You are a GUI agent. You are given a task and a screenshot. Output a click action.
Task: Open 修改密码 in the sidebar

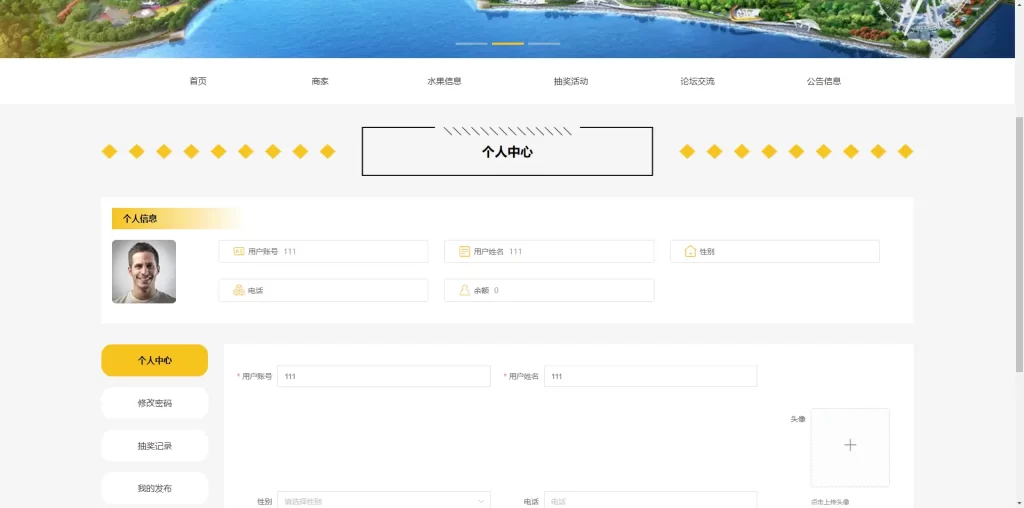(155, 403)
